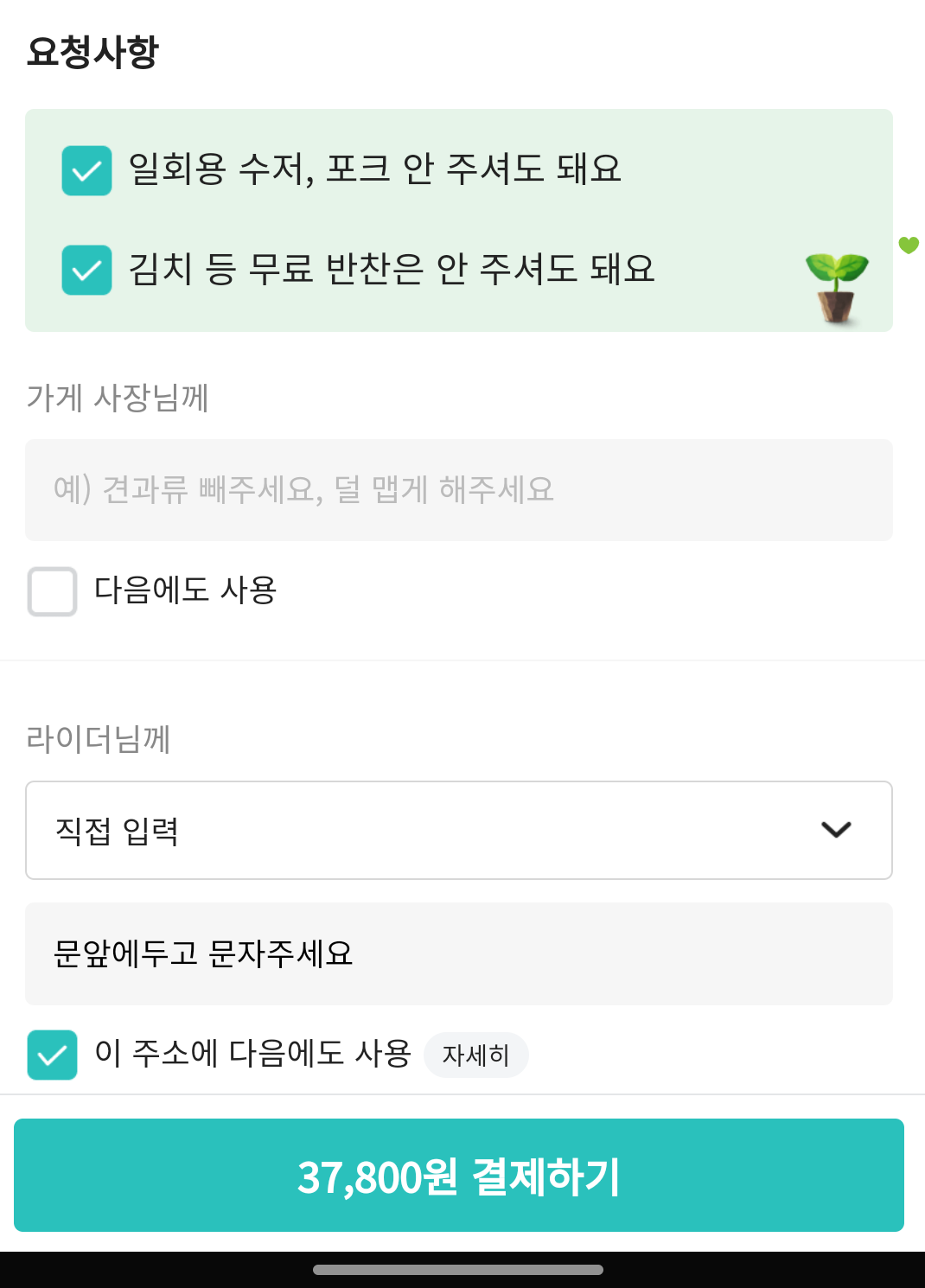Uncheck the disposable spoon and fork checkbox
This screenshot has height=1288, width=925.
(x=86, y=170)
